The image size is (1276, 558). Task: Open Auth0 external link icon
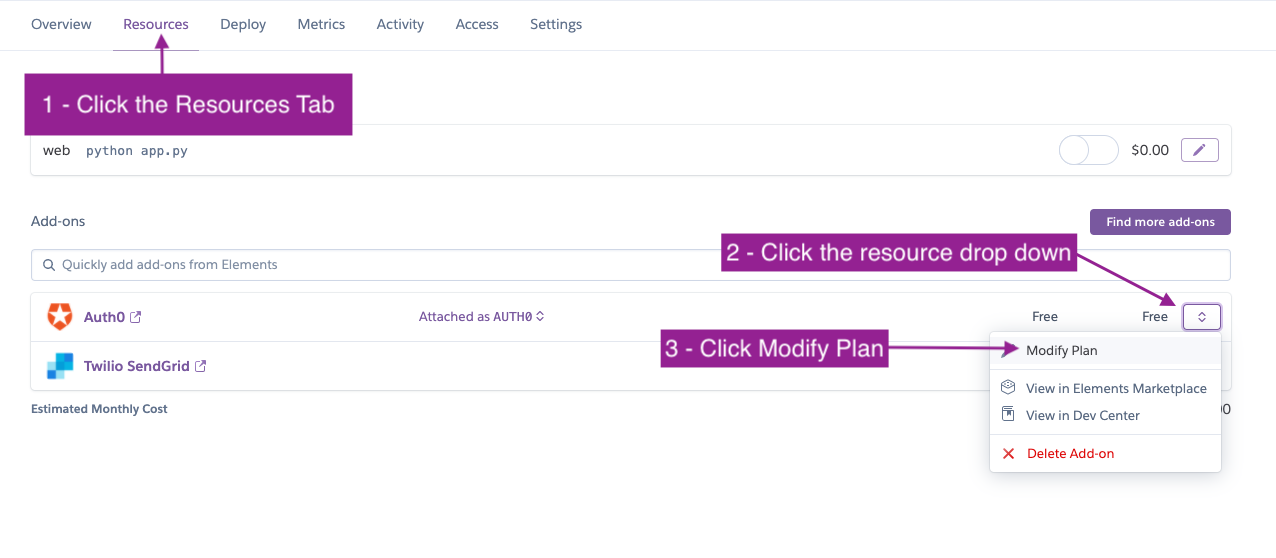pyautogui.click(x=136, y=317)
